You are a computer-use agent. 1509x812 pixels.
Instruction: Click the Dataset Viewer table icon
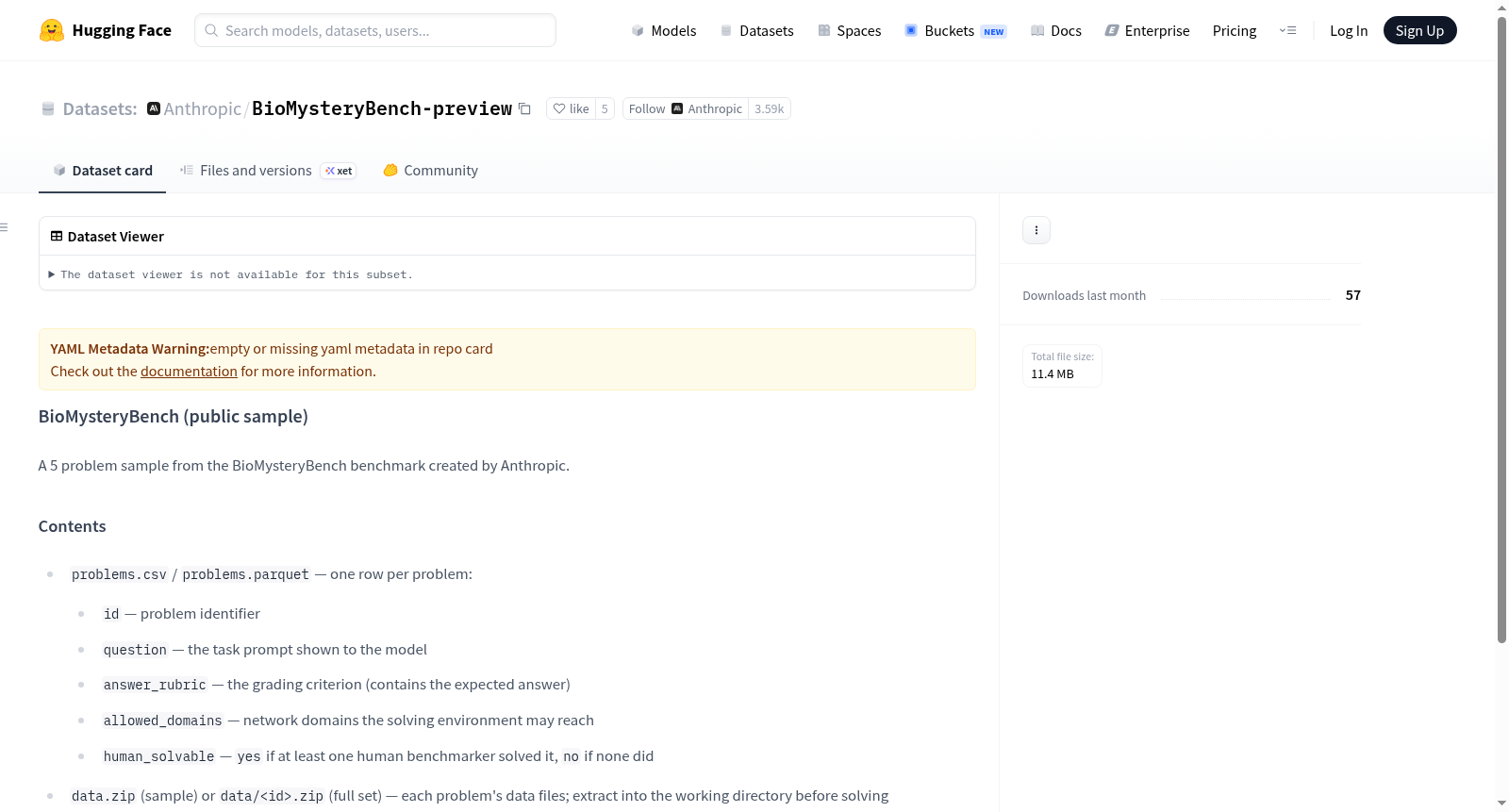(x=57, y=237)
